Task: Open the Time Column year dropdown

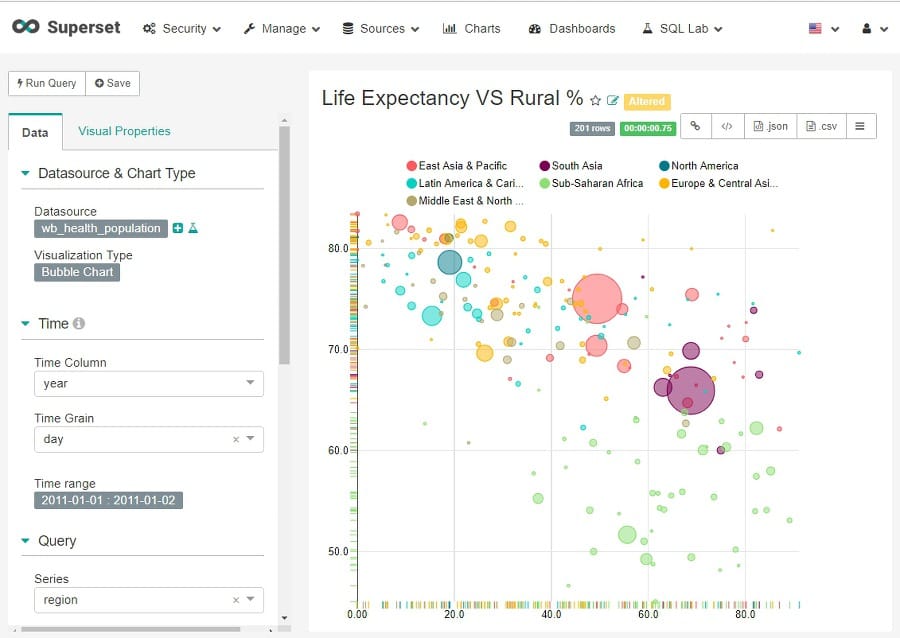Action: pos(149,383)
